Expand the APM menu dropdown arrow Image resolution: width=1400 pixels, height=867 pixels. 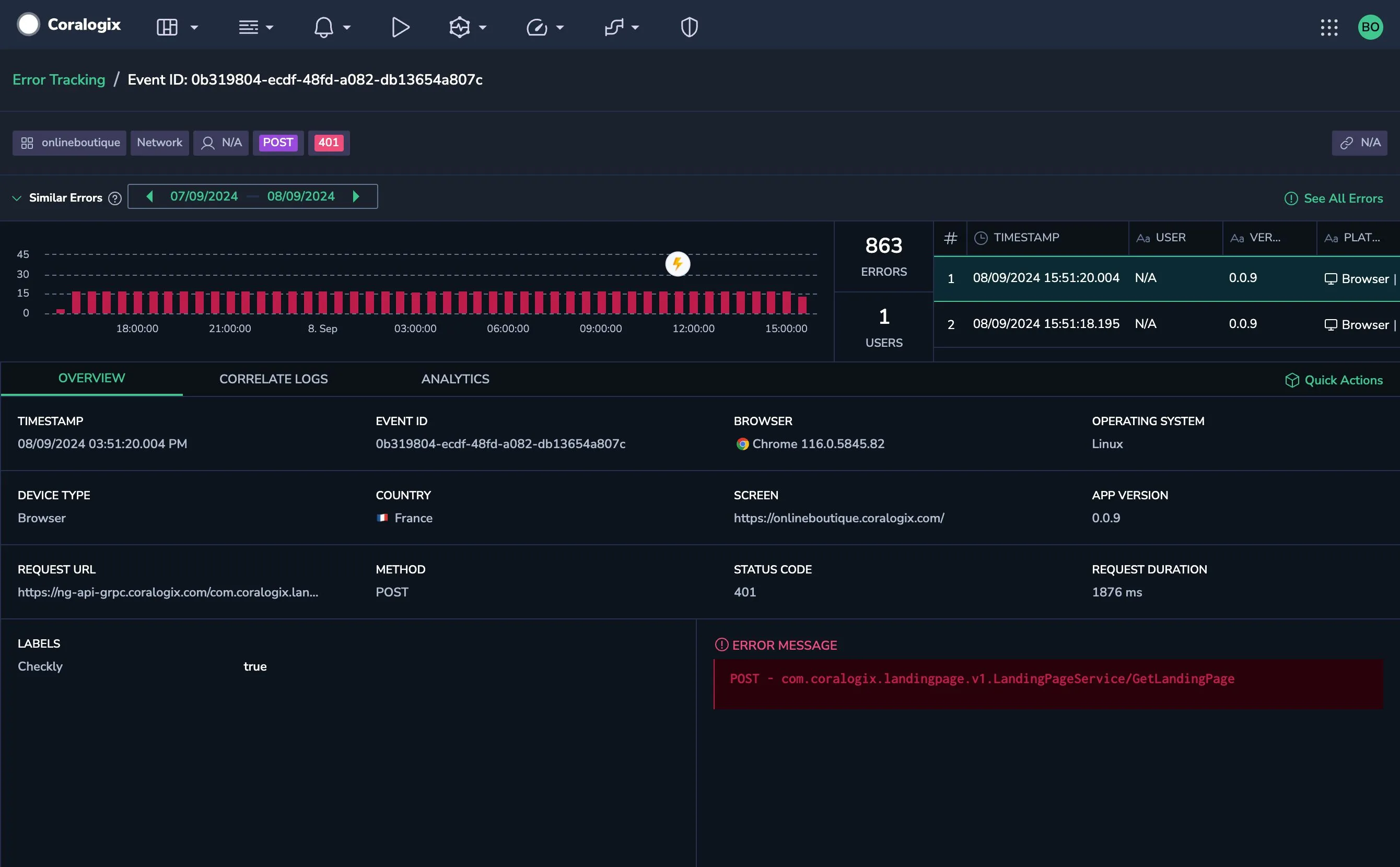(x=482, y=28)
